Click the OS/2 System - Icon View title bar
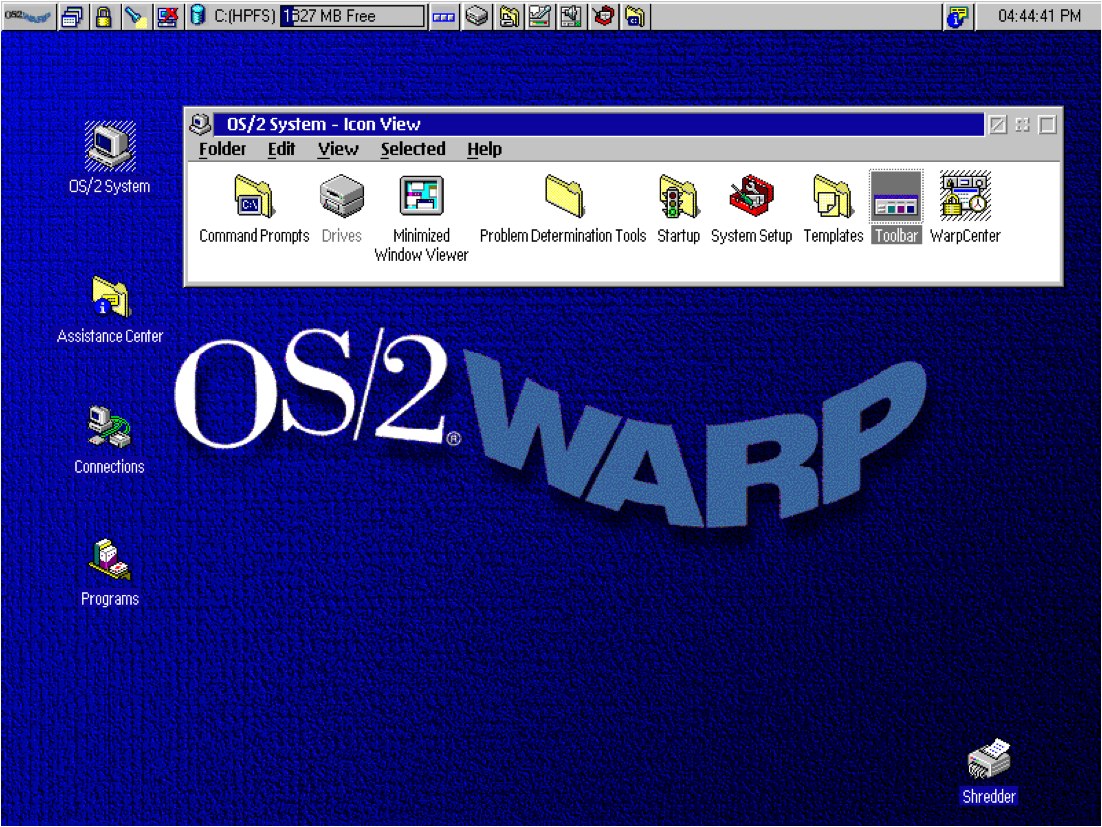This screenshot has height=827, width=1102. [x=598, y=124]
